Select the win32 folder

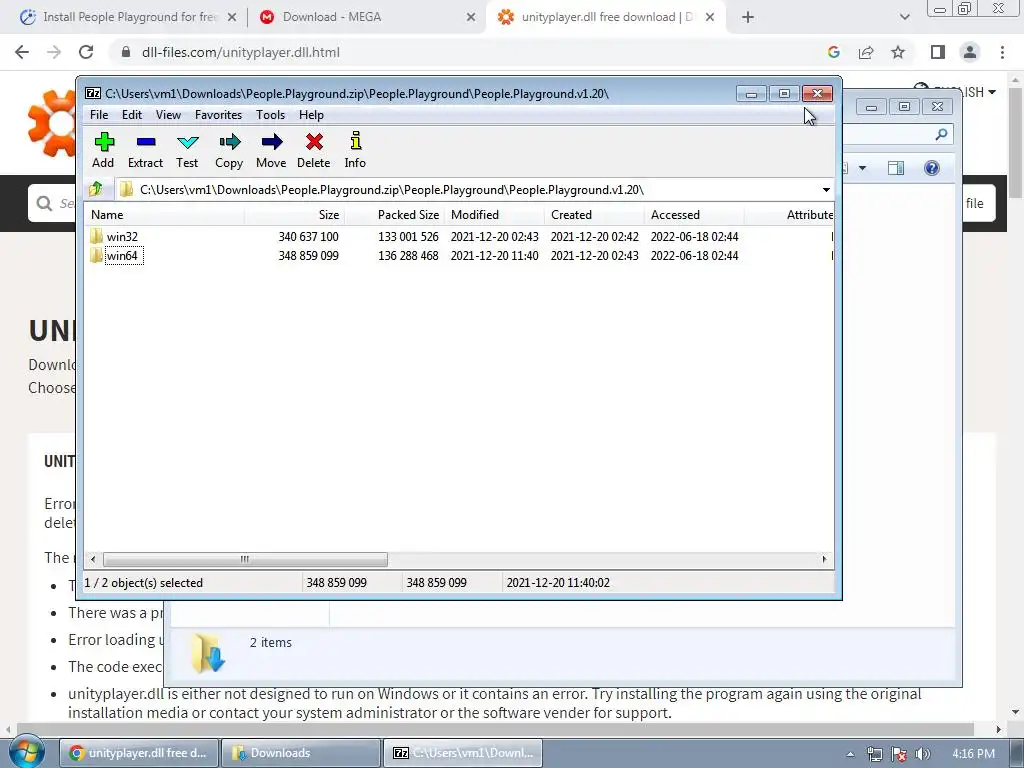[122, 236]
